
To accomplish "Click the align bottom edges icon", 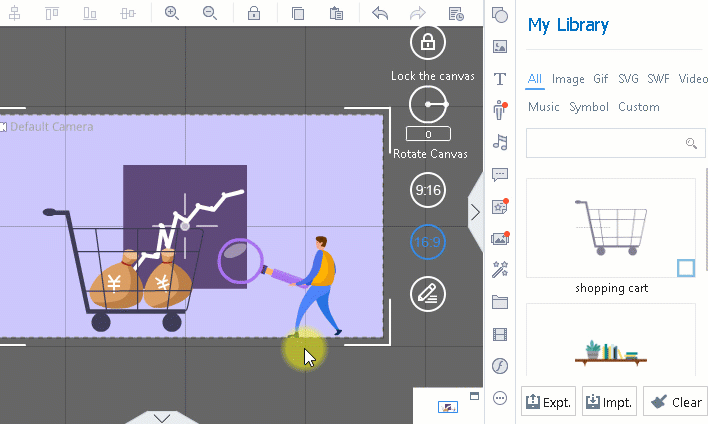I will coord(90,13).
